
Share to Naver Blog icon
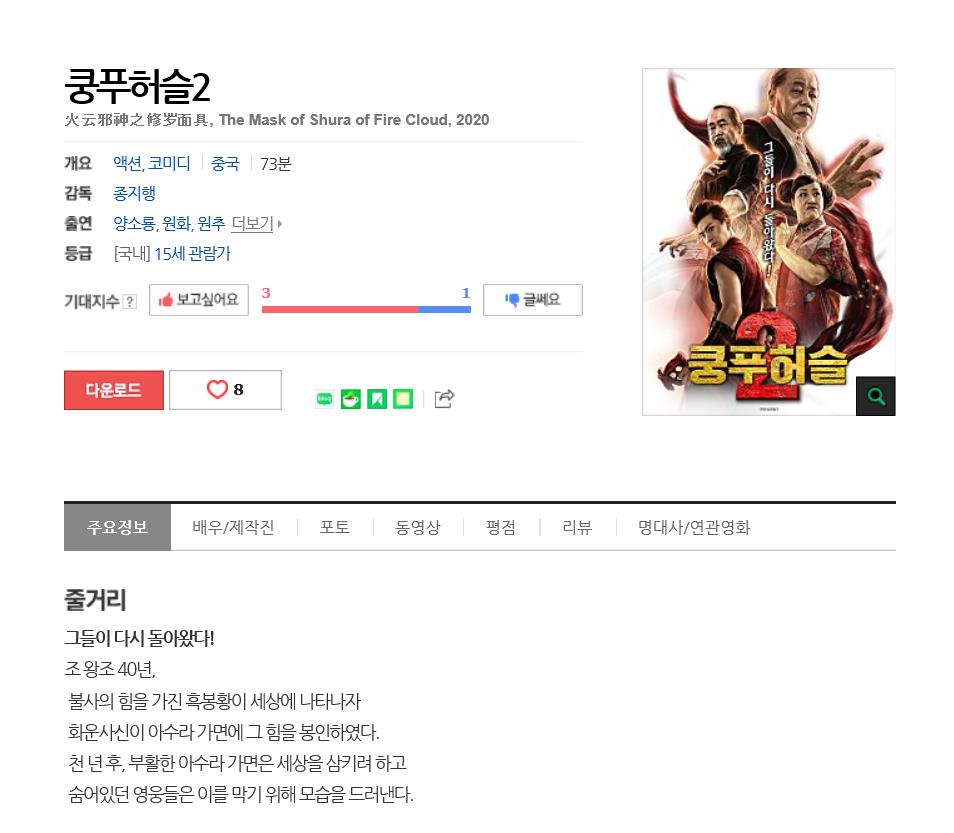(324, 399)
